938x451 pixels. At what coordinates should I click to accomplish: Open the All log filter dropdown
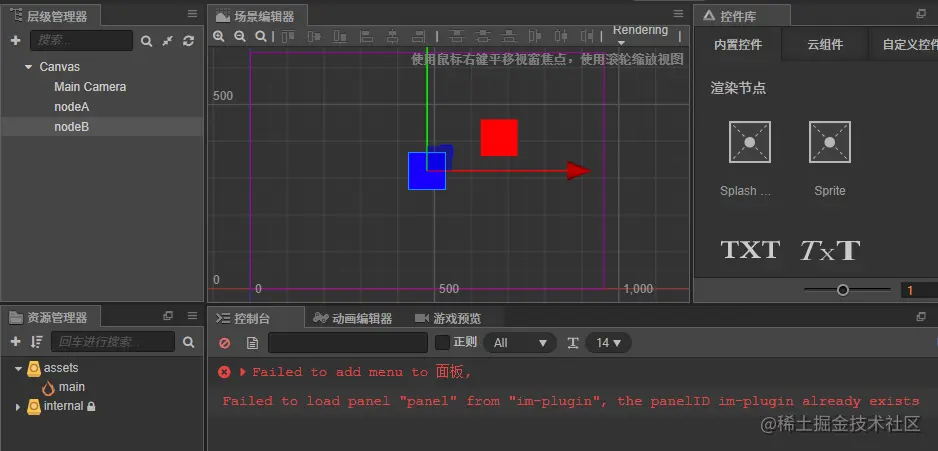[x=519, y=343]
